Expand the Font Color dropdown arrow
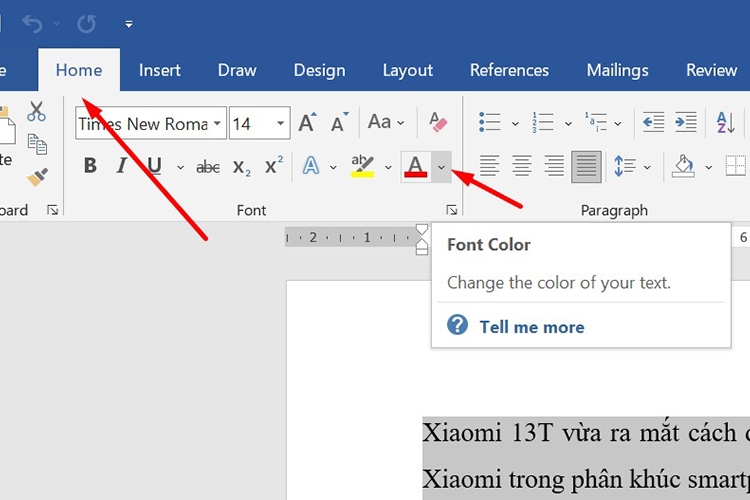Image resolution: width=750 pixels, height=500 pixels. pos(441,167)
